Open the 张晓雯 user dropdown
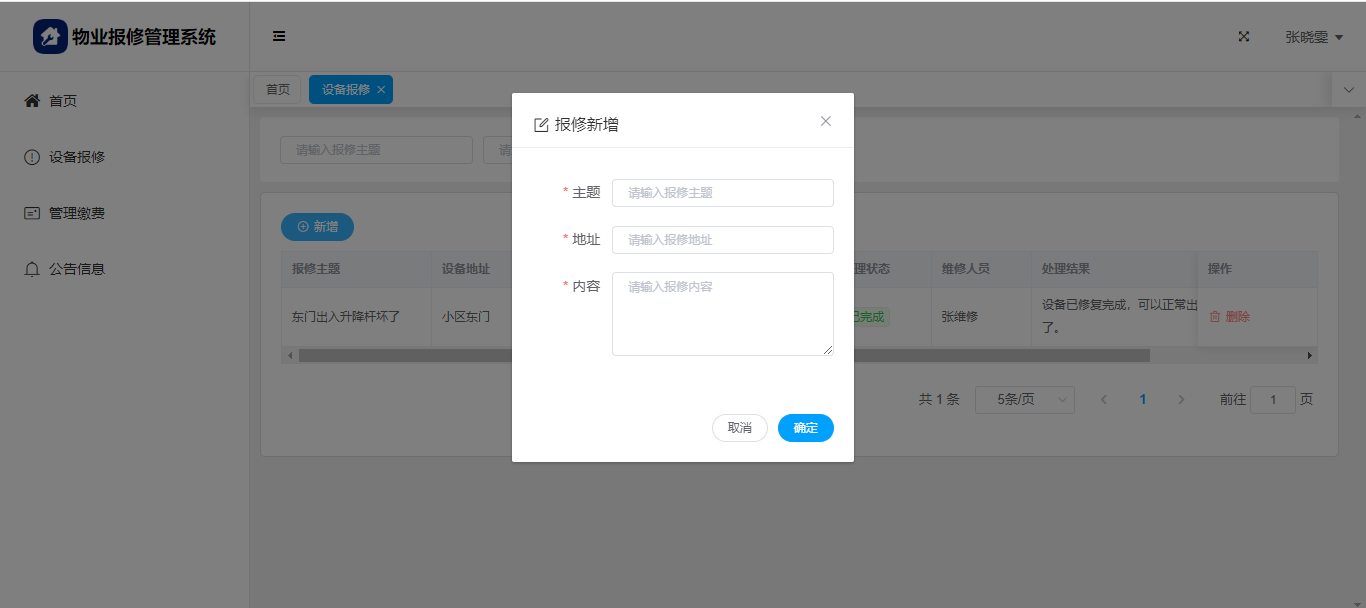 coord(1313,37)
